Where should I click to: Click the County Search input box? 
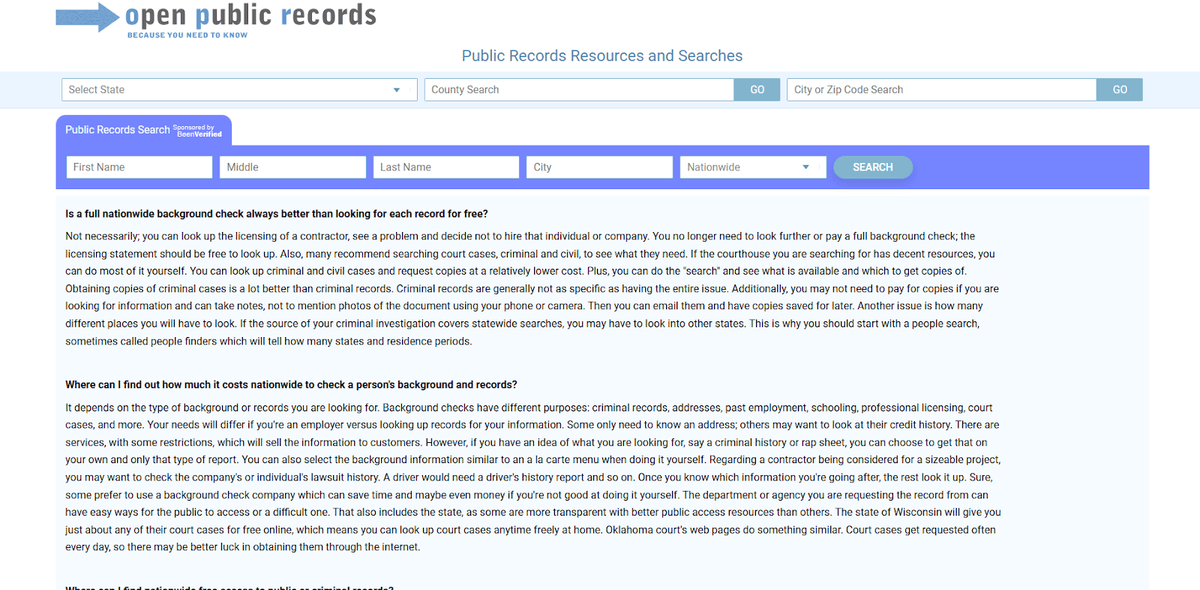pos(580,89)
